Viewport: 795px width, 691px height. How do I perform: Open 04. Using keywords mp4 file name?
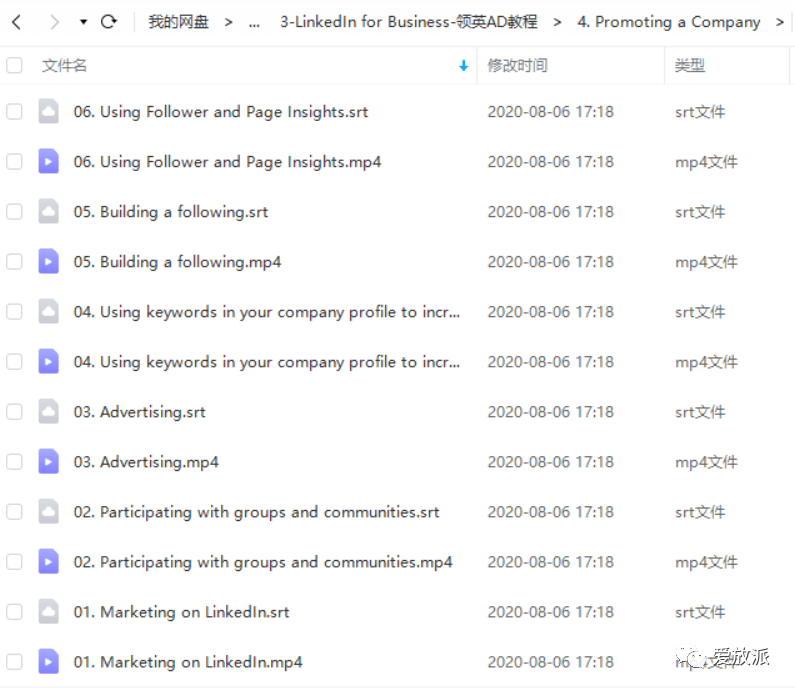pos(267,361)
